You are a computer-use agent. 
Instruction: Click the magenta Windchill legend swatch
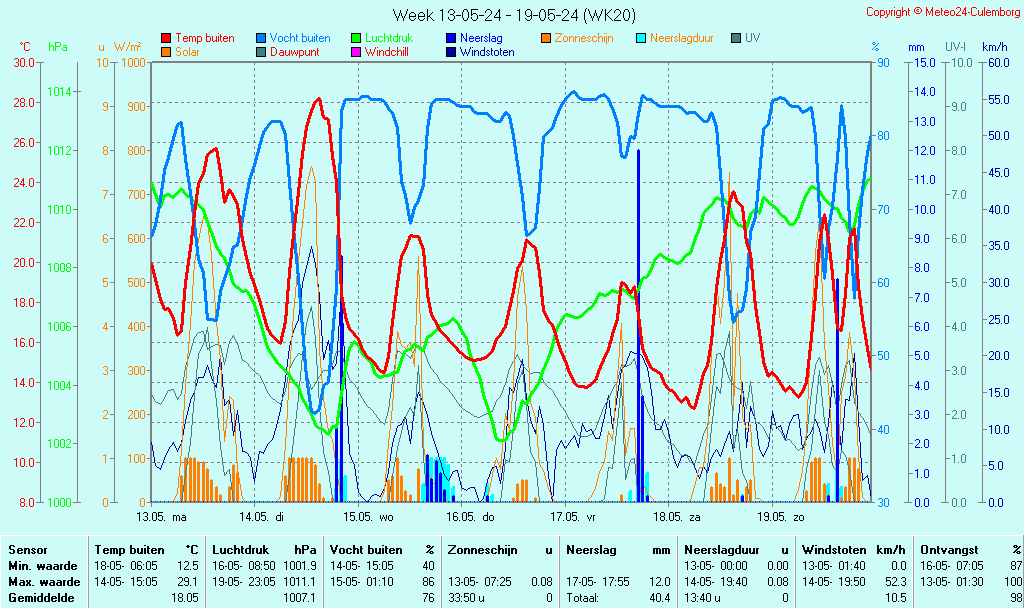[356, 52]
